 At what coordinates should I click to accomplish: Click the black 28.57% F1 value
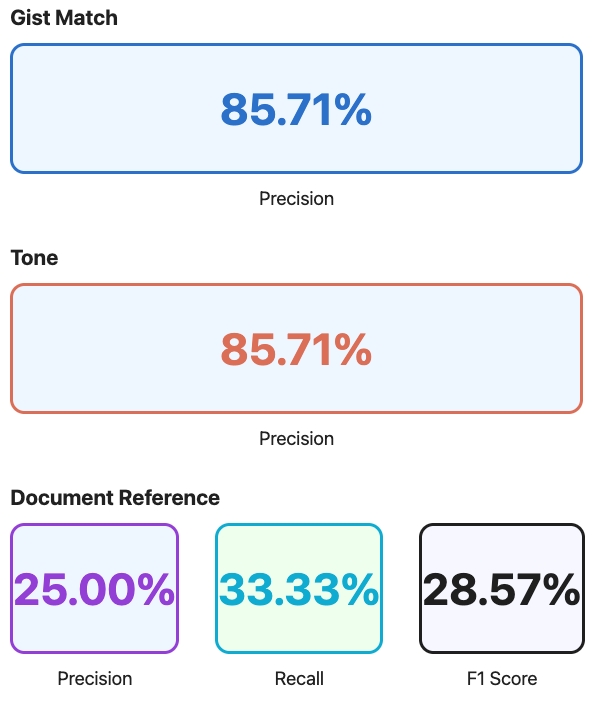point(501,590)
